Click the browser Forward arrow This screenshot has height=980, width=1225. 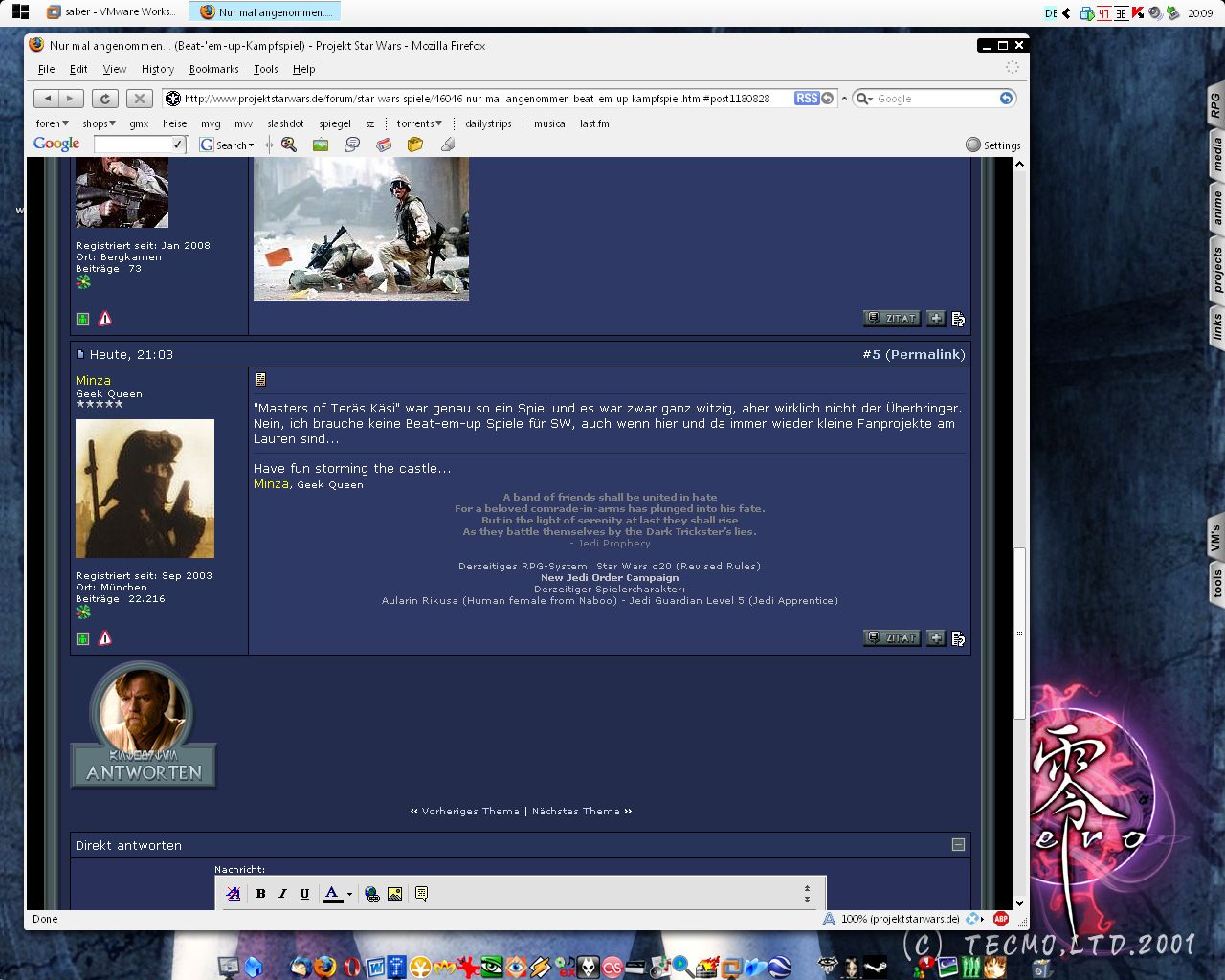71,99
